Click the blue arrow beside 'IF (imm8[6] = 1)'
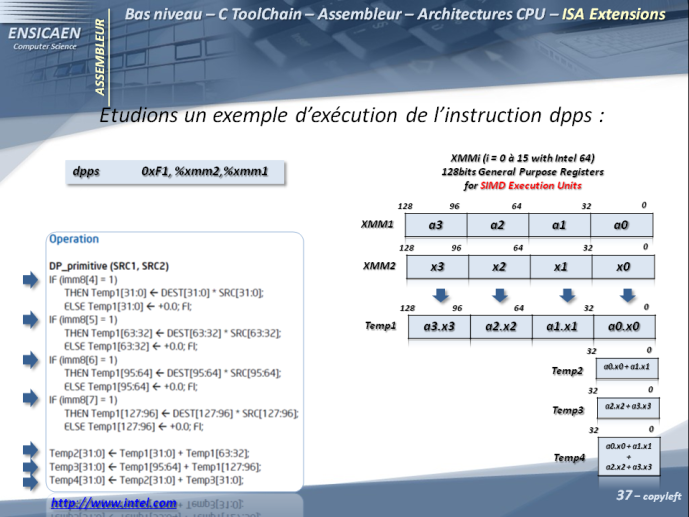 (x=30, y=360)
